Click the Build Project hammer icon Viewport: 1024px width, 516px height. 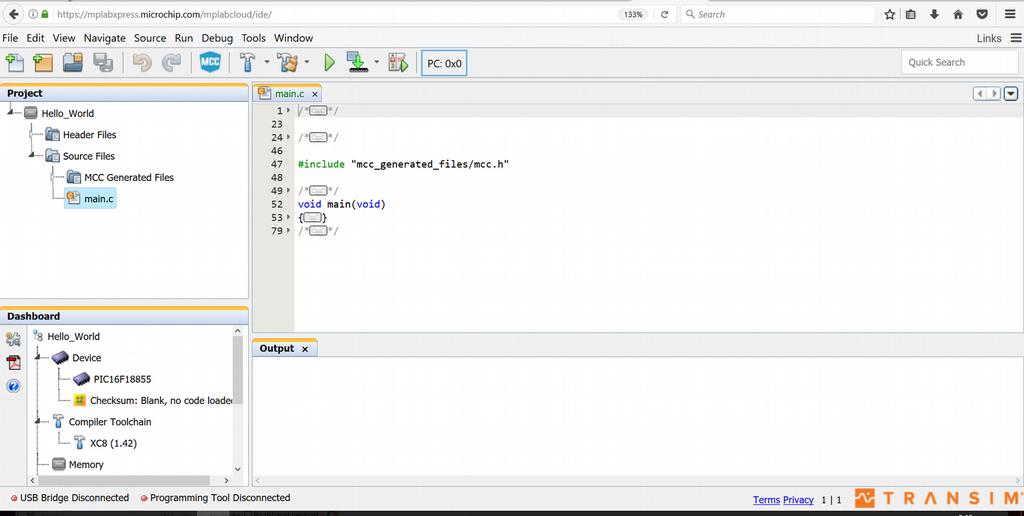tap(248, 63)
